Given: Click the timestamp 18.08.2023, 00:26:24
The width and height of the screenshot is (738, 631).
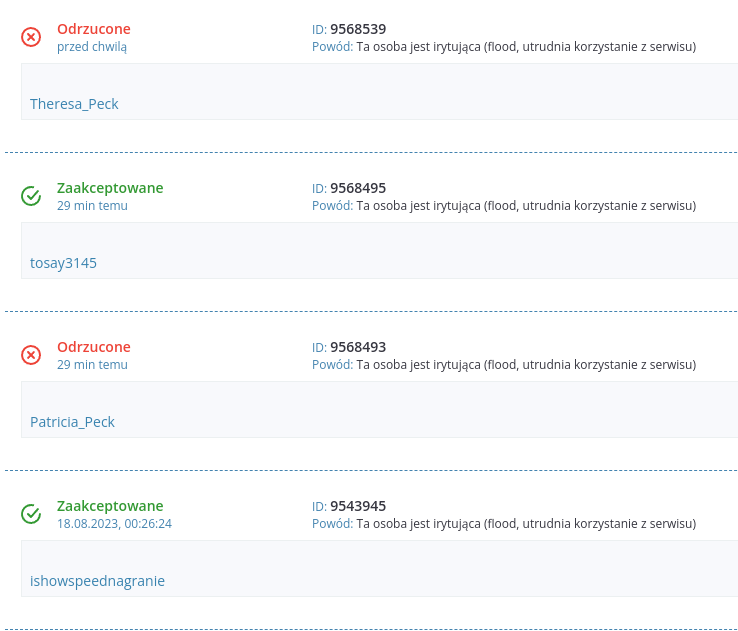Looking at the screenshot, I should (x=114, y=523).
